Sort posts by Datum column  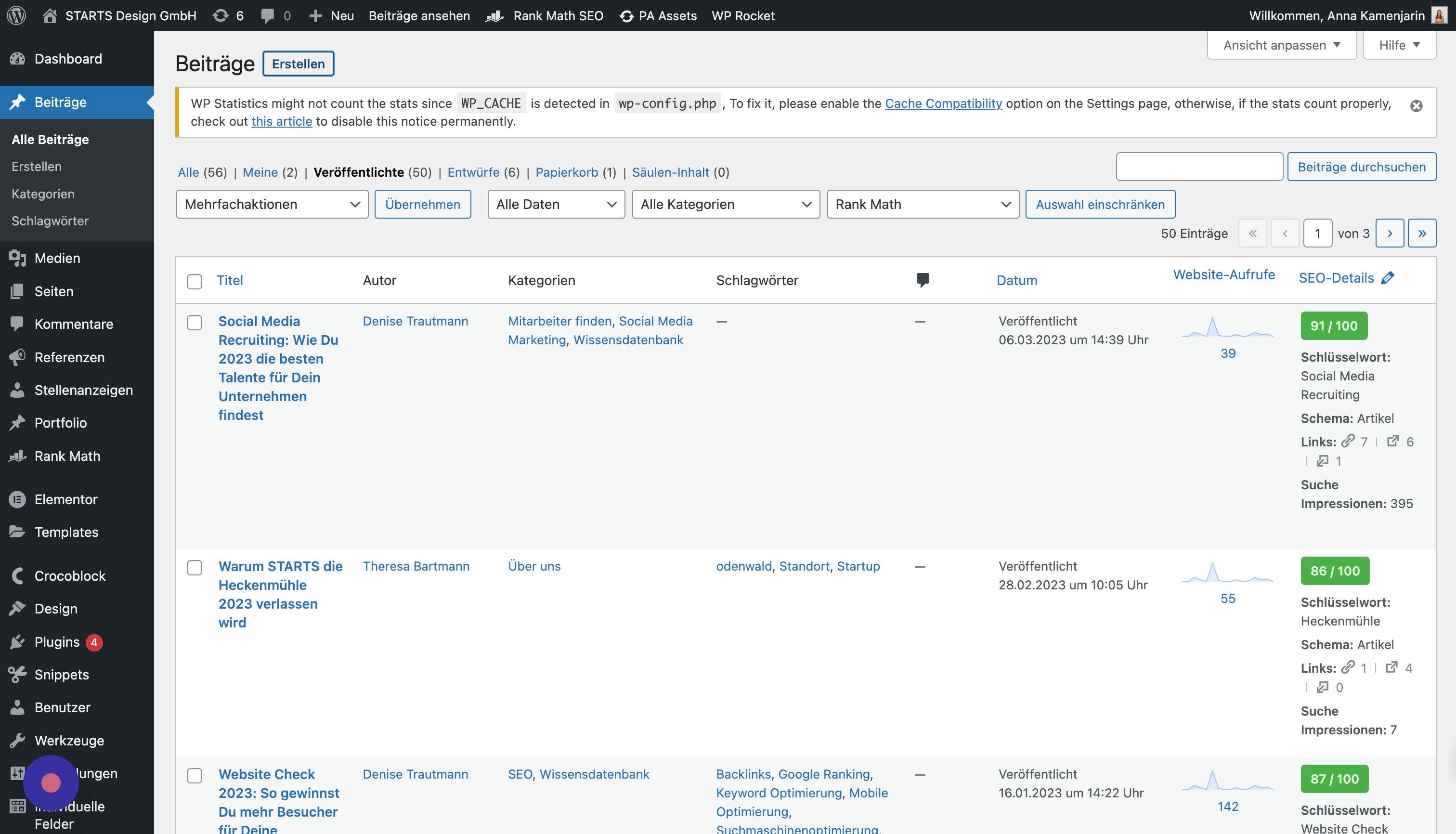tap(1017, 280)
